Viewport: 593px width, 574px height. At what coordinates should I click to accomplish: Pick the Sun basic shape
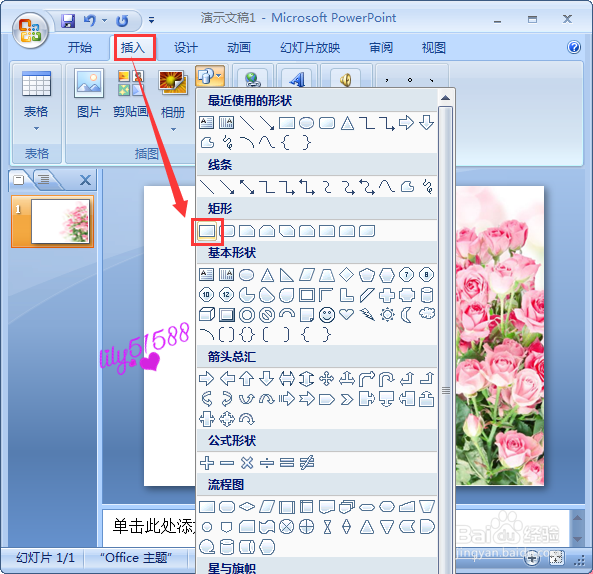coord(387,314)
